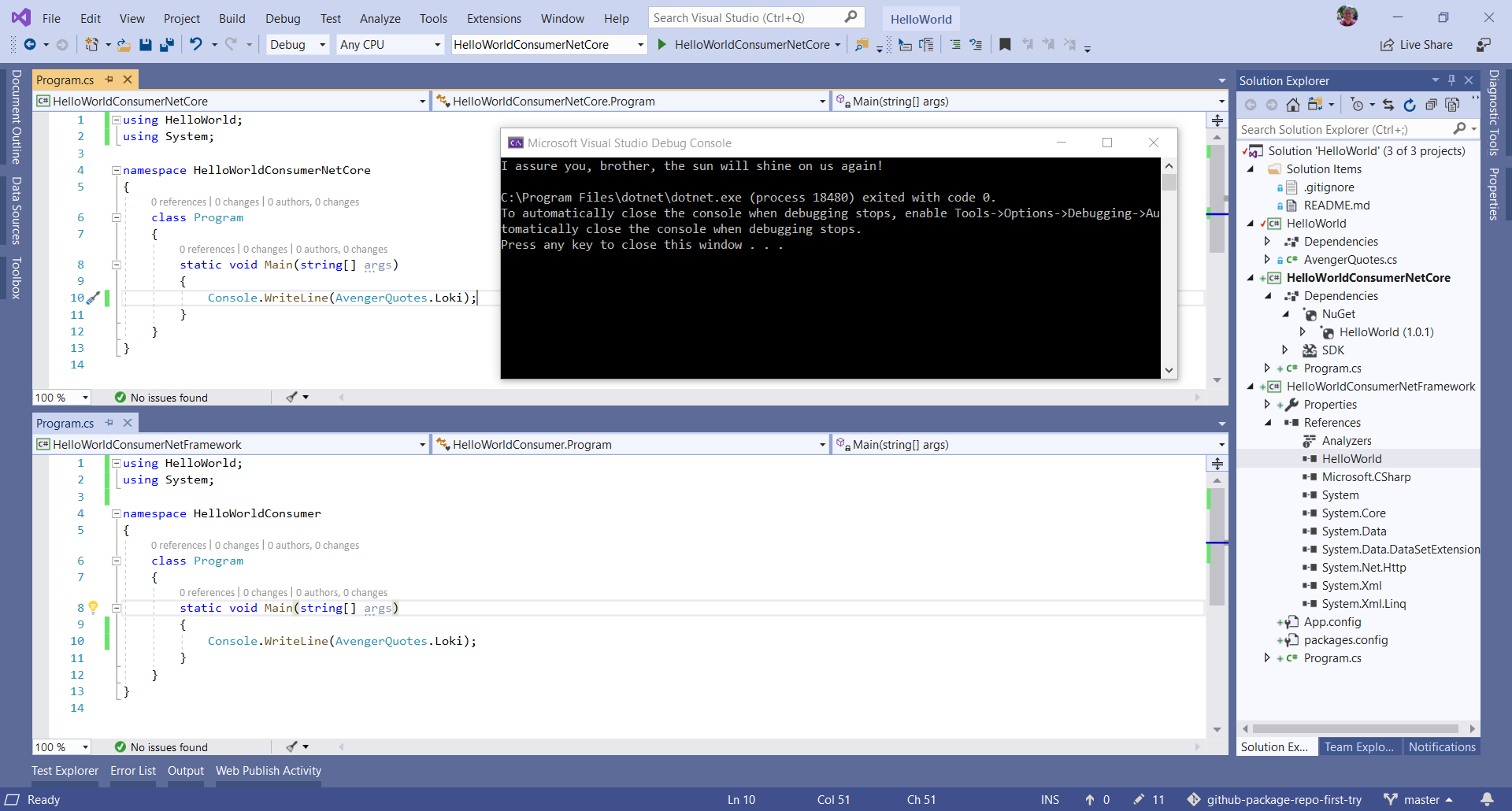Click Sync with Active Document icon
The height and width of the screenshot is (811, 1512).
(1388, 105)
